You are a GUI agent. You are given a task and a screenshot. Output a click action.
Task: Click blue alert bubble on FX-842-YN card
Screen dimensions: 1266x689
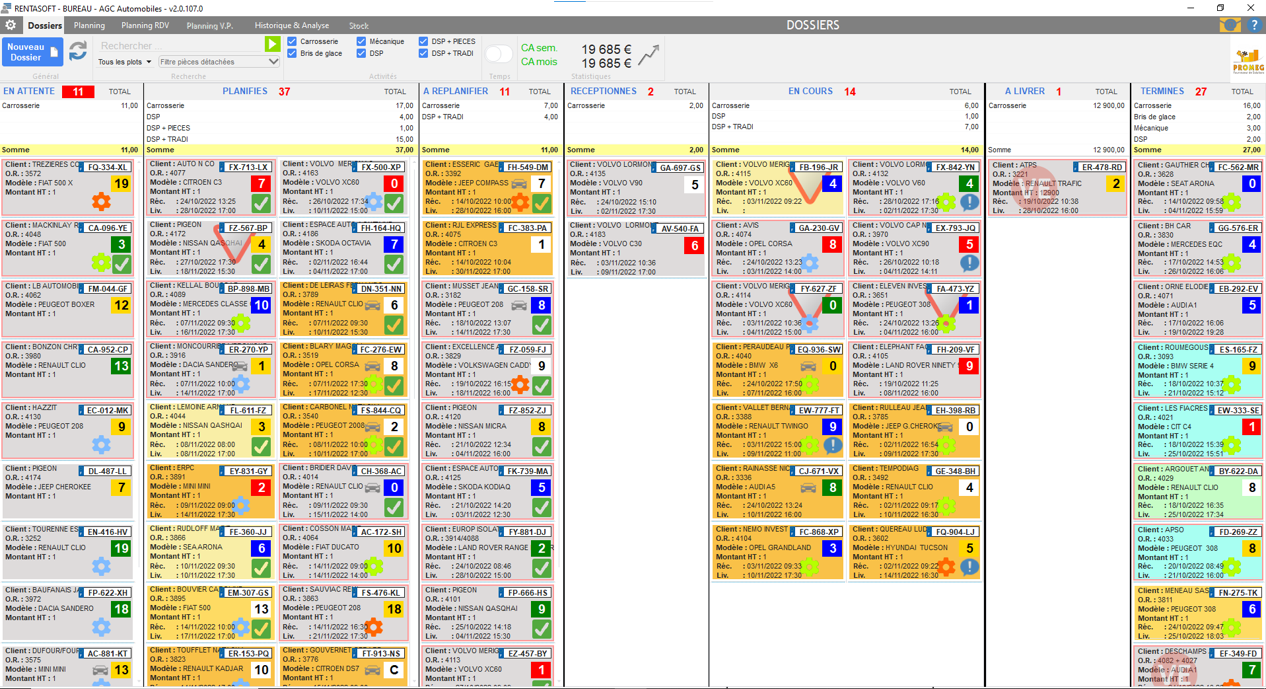969,203
